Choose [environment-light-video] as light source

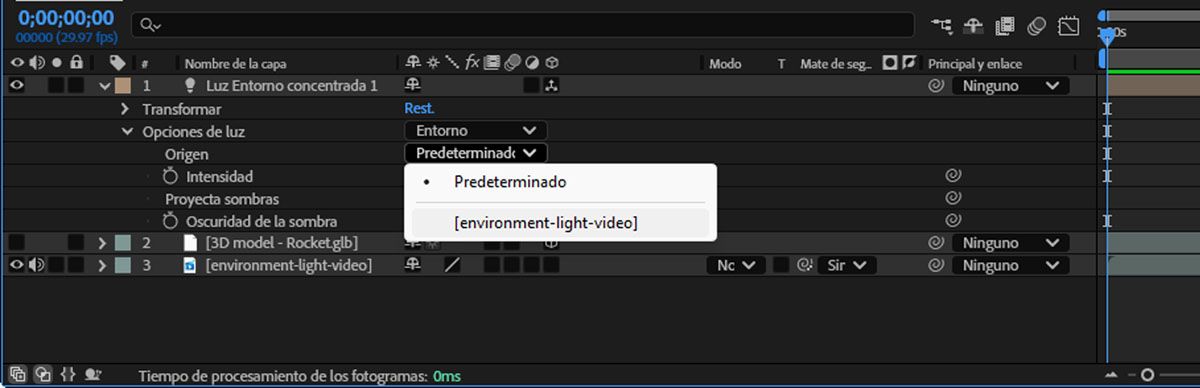click(560, 223)
